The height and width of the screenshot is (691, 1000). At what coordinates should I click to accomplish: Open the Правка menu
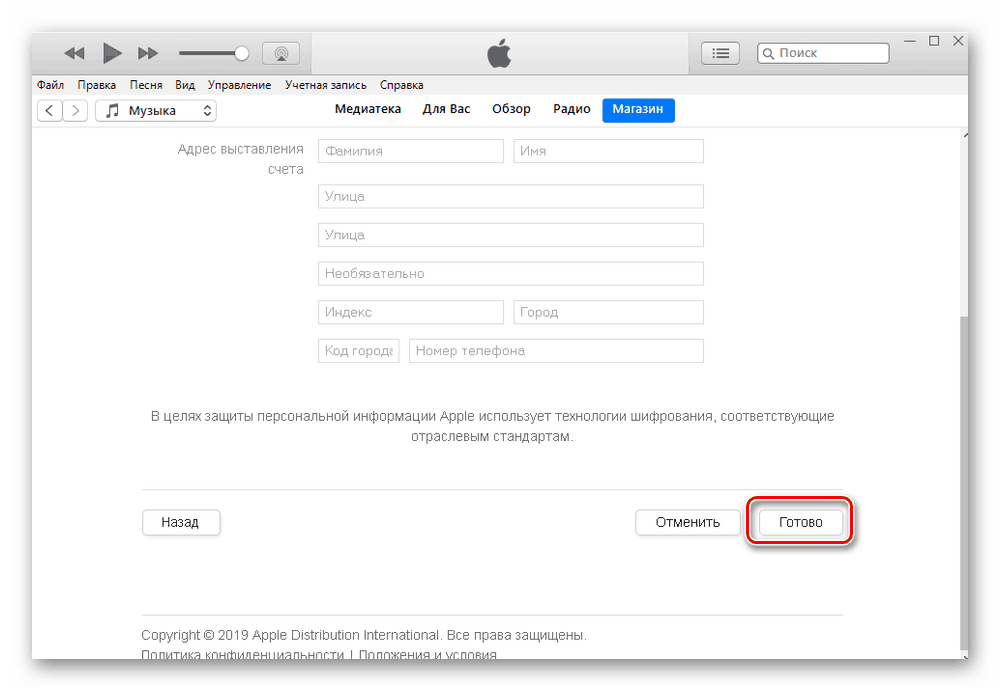tap(96, 85)
